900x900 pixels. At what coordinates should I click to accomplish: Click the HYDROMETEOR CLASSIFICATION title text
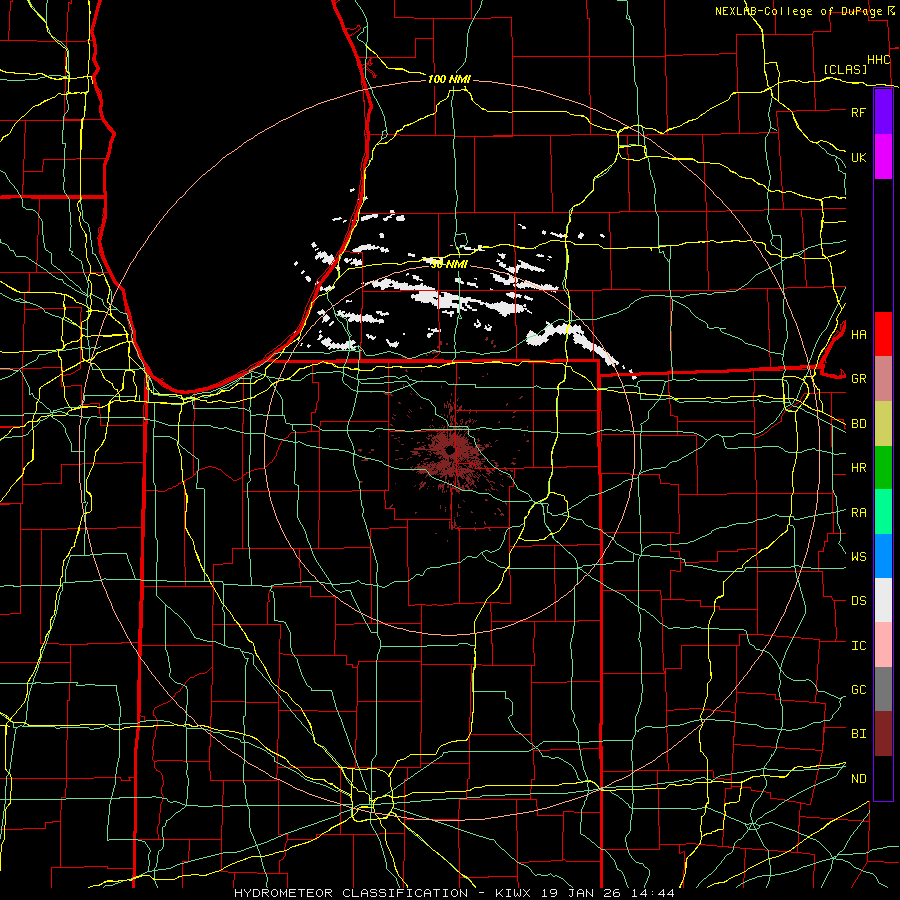[351, 893]
